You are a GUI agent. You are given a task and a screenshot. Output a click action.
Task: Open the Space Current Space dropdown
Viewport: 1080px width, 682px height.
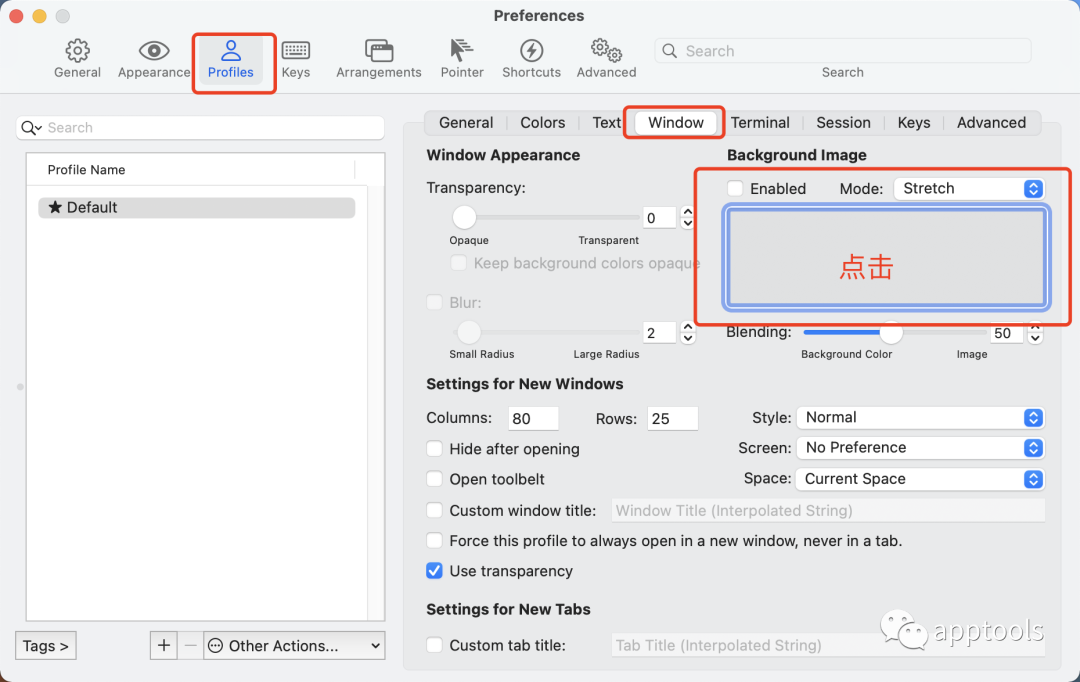click(x=920, y=479)
